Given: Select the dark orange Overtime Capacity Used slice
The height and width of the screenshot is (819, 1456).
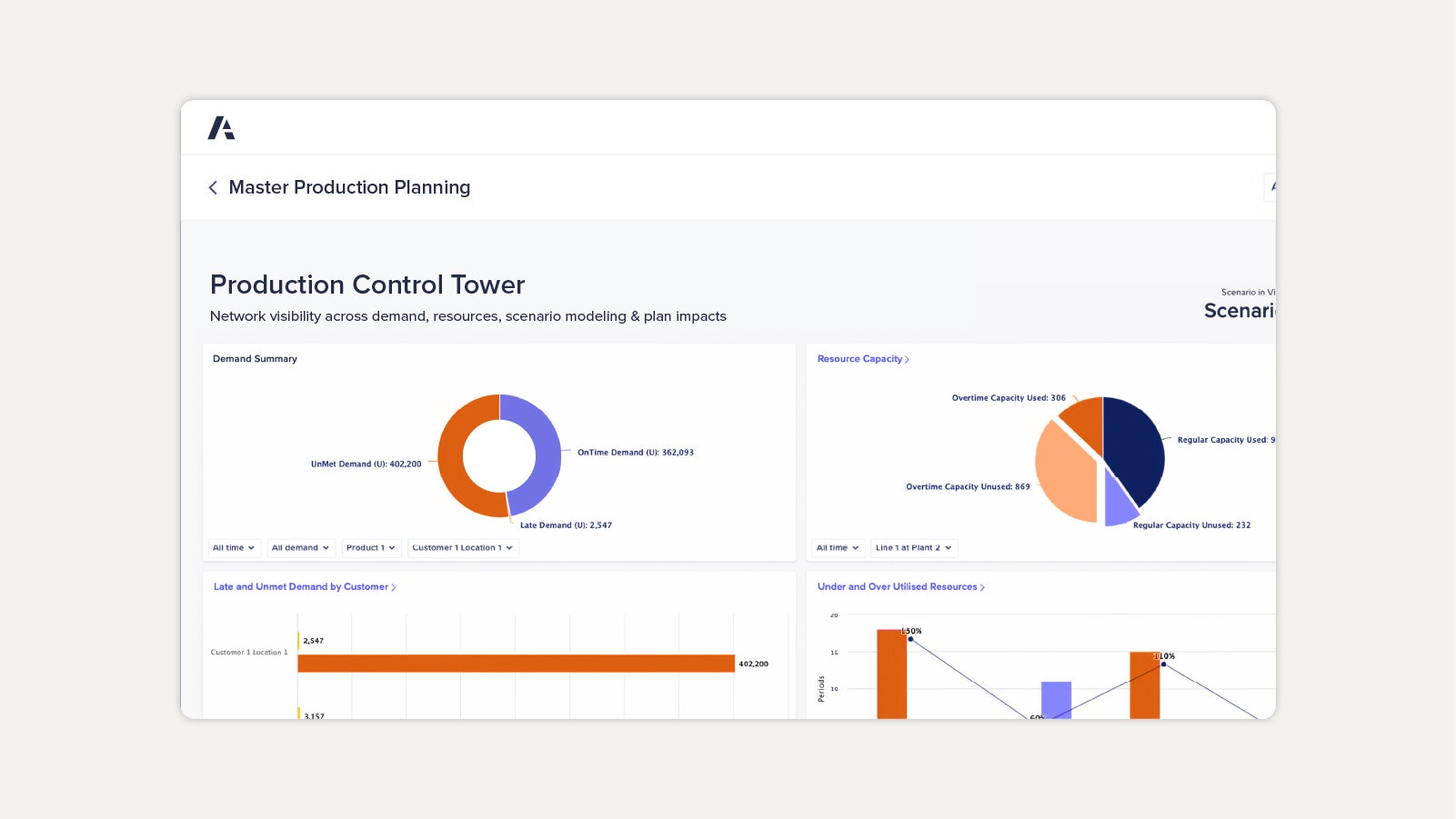Looking at the screenshot, I should click(x=1085, y=422).
